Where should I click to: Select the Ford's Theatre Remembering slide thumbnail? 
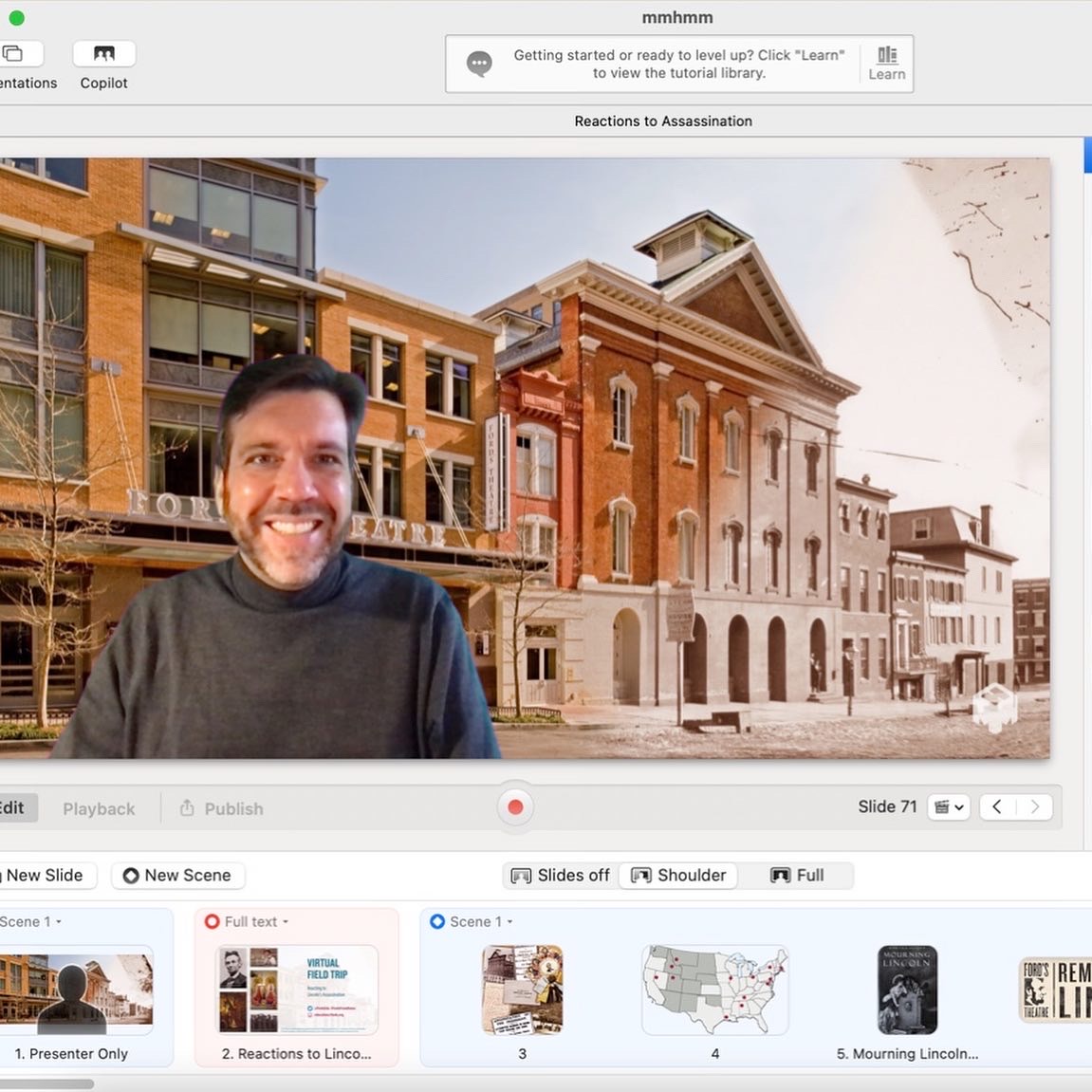(x=1056, y=990)
